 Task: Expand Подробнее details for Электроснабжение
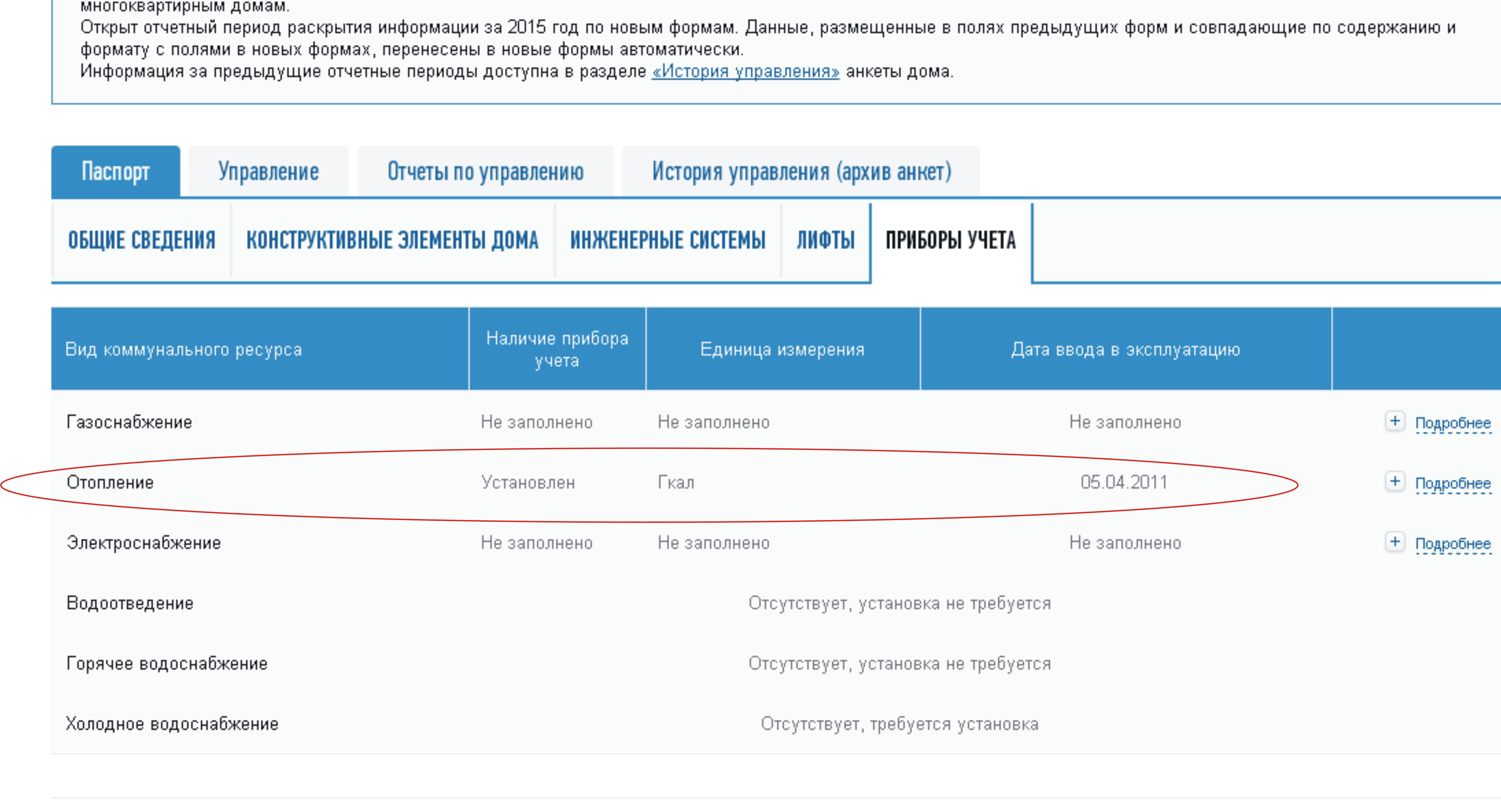click(x=1453, y=543)
